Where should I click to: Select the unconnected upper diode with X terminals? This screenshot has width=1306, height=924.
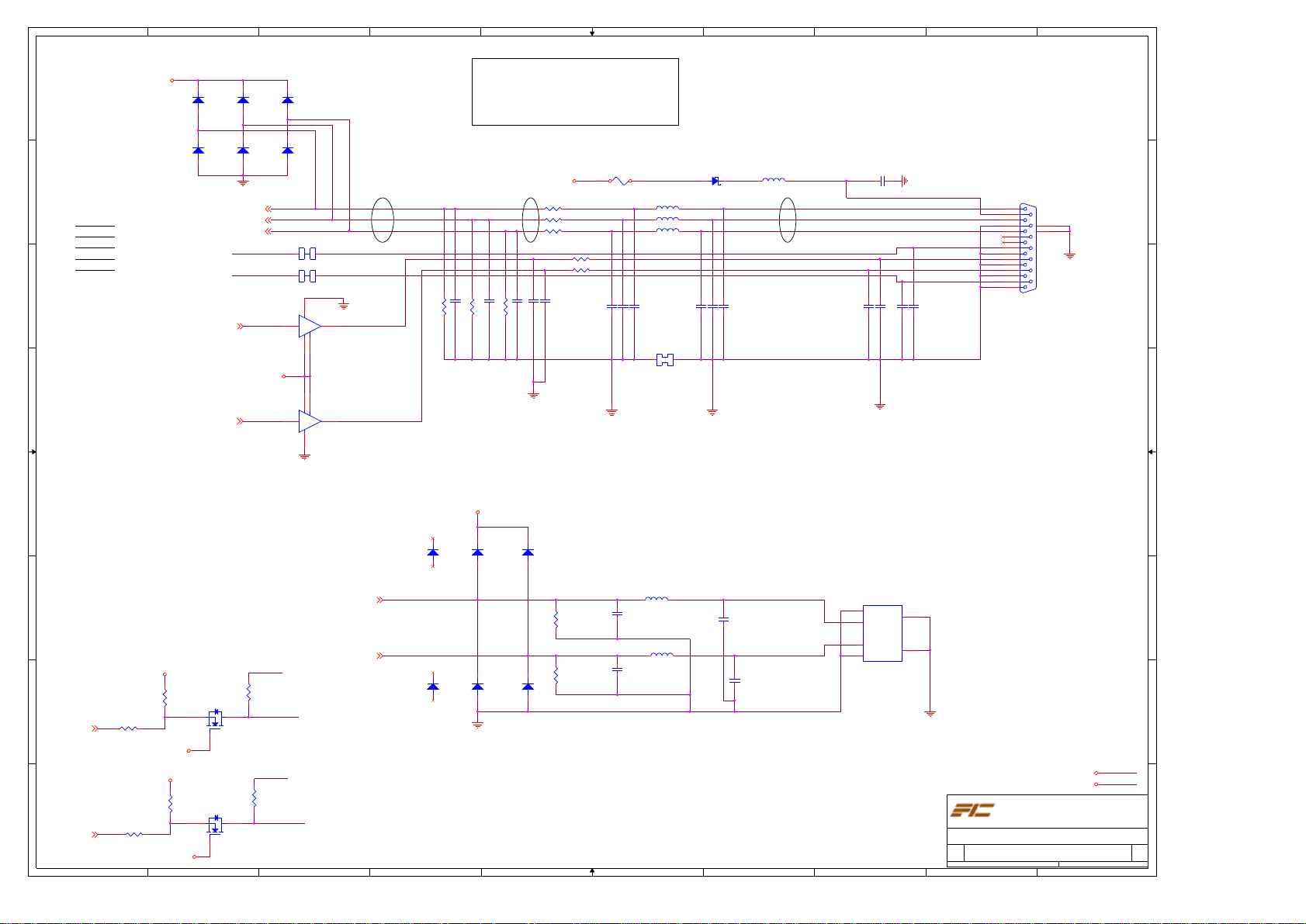tap(433, 552)
